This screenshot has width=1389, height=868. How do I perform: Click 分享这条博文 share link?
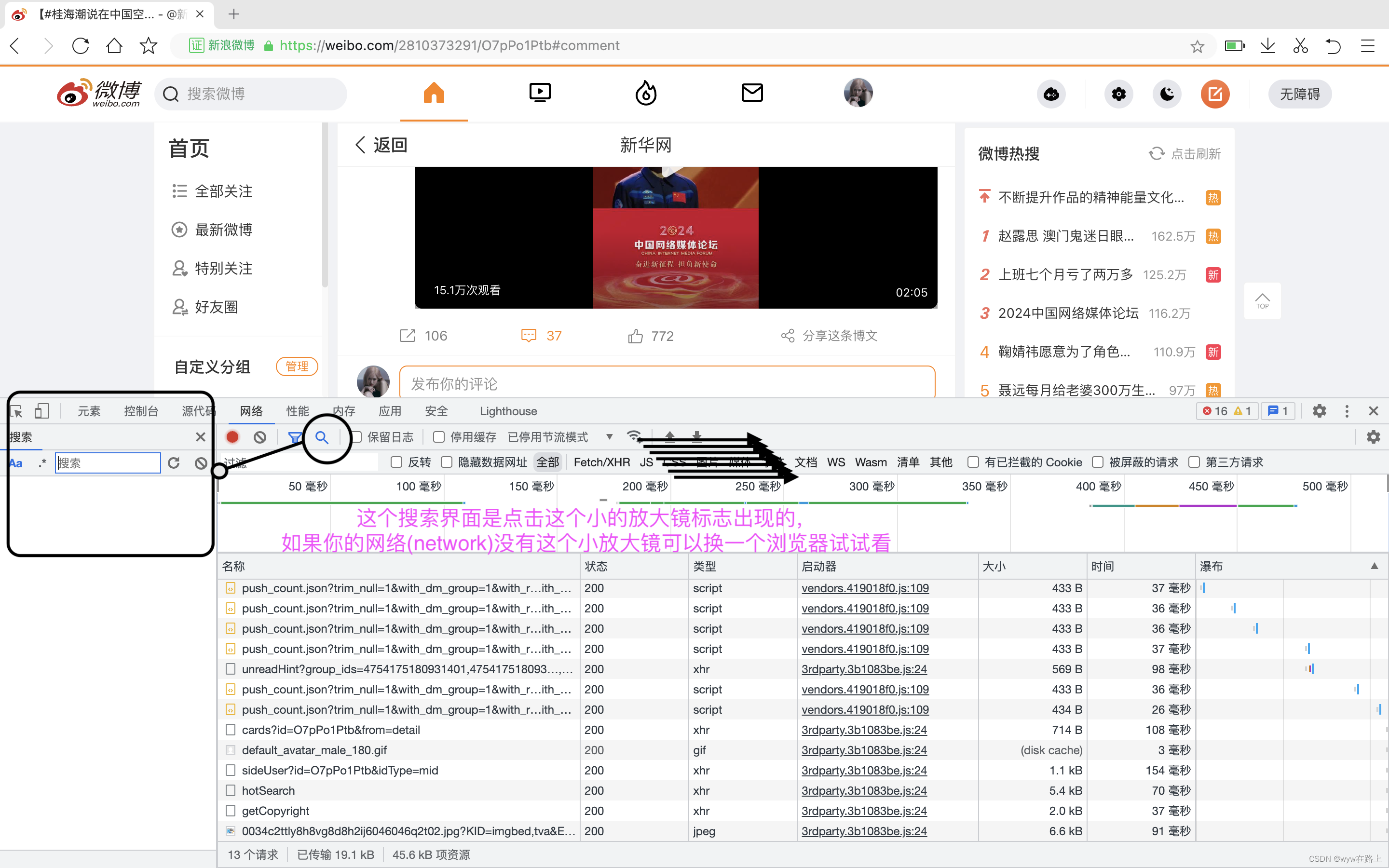pyautogui.click(x=829, y=336)
